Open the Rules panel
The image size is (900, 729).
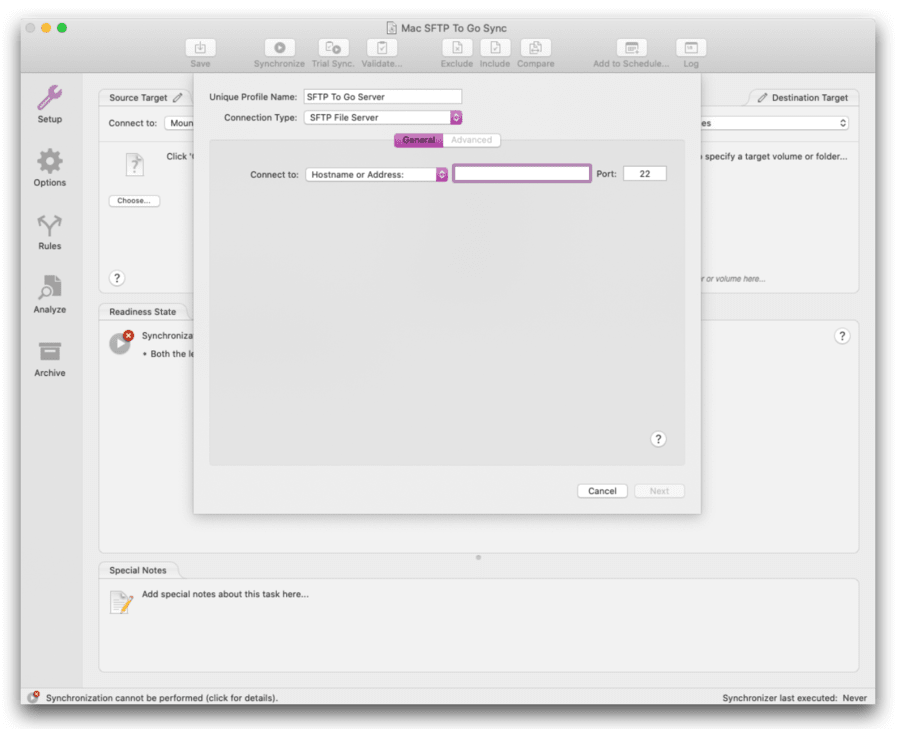[x=48, y=231]
